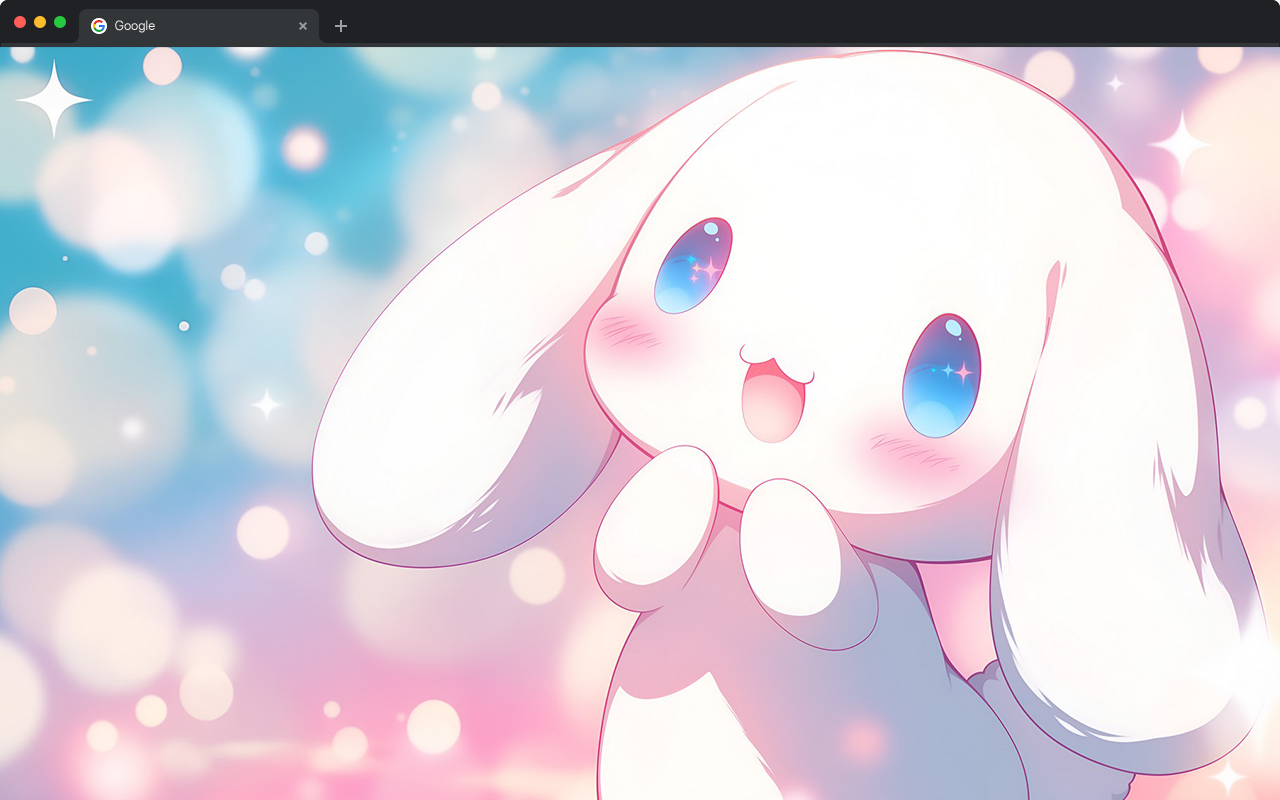
Task: Select the Google tab title
Action: pos(135,26)
